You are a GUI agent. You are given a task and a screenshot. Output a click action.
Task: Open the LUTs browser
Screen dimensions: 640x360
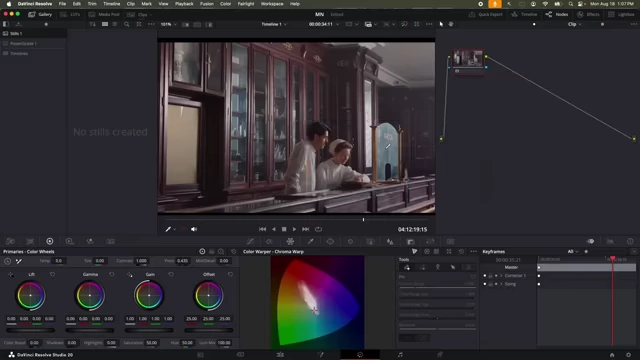click(x=70, y=14)
